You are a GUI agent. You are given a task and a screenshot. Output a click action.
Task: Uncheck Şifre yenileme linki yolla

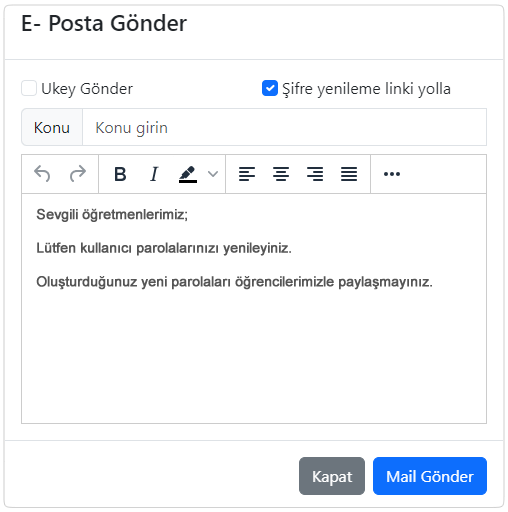[270, 88]
